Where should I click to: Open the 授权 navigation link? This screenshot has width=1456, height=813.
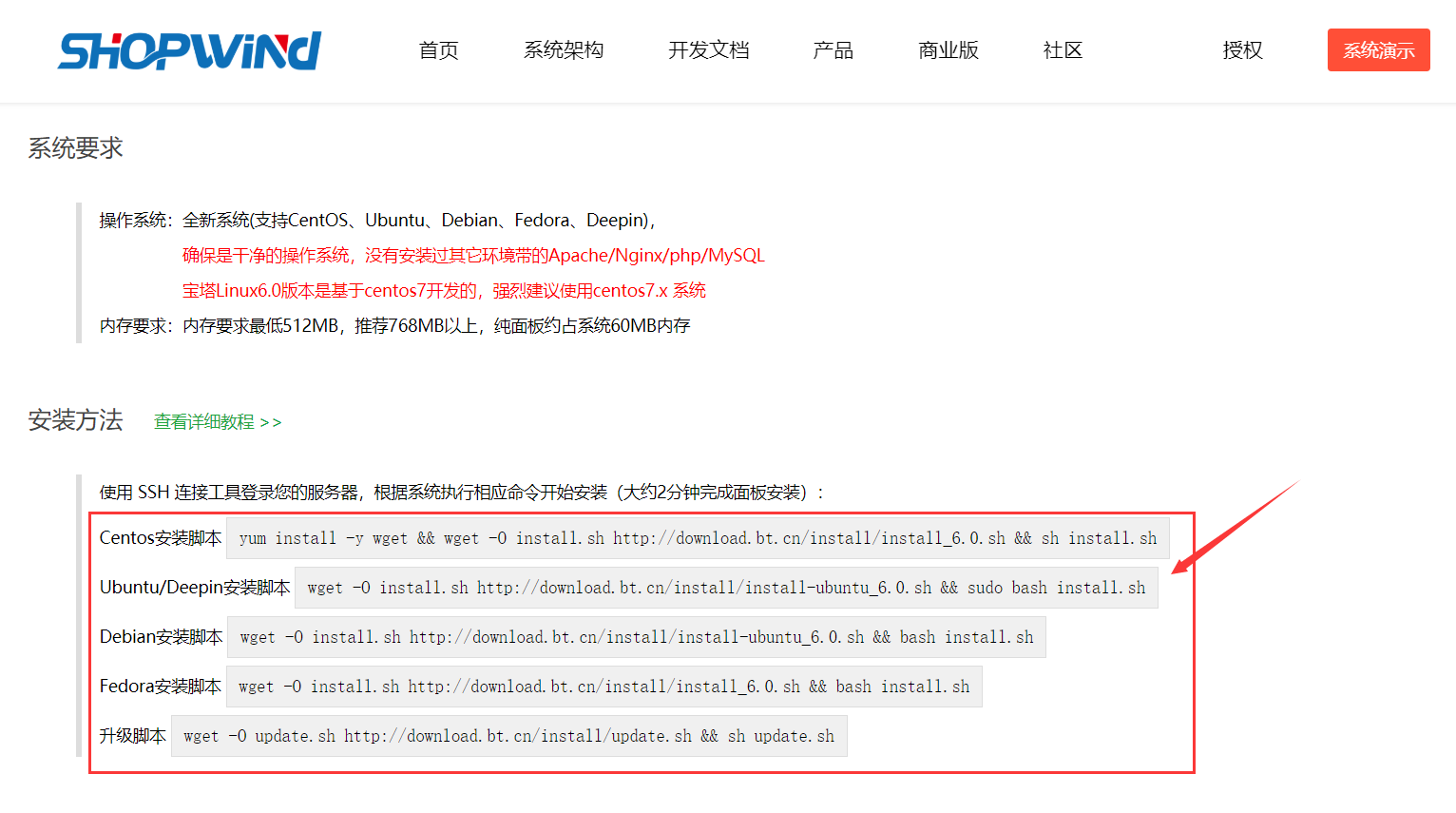[x=1243, y=50]
